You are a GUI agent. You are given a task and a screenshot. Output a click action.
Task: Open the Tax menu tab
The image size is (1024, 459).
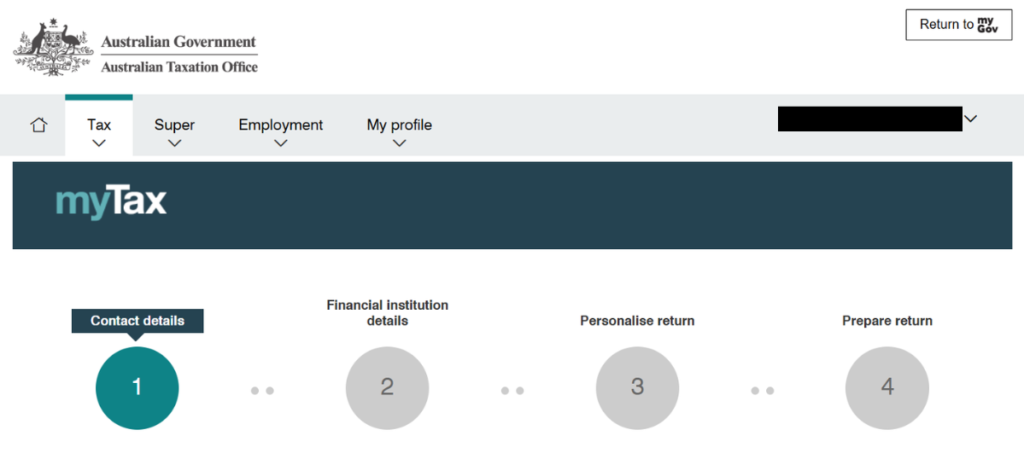pos(99,125)
